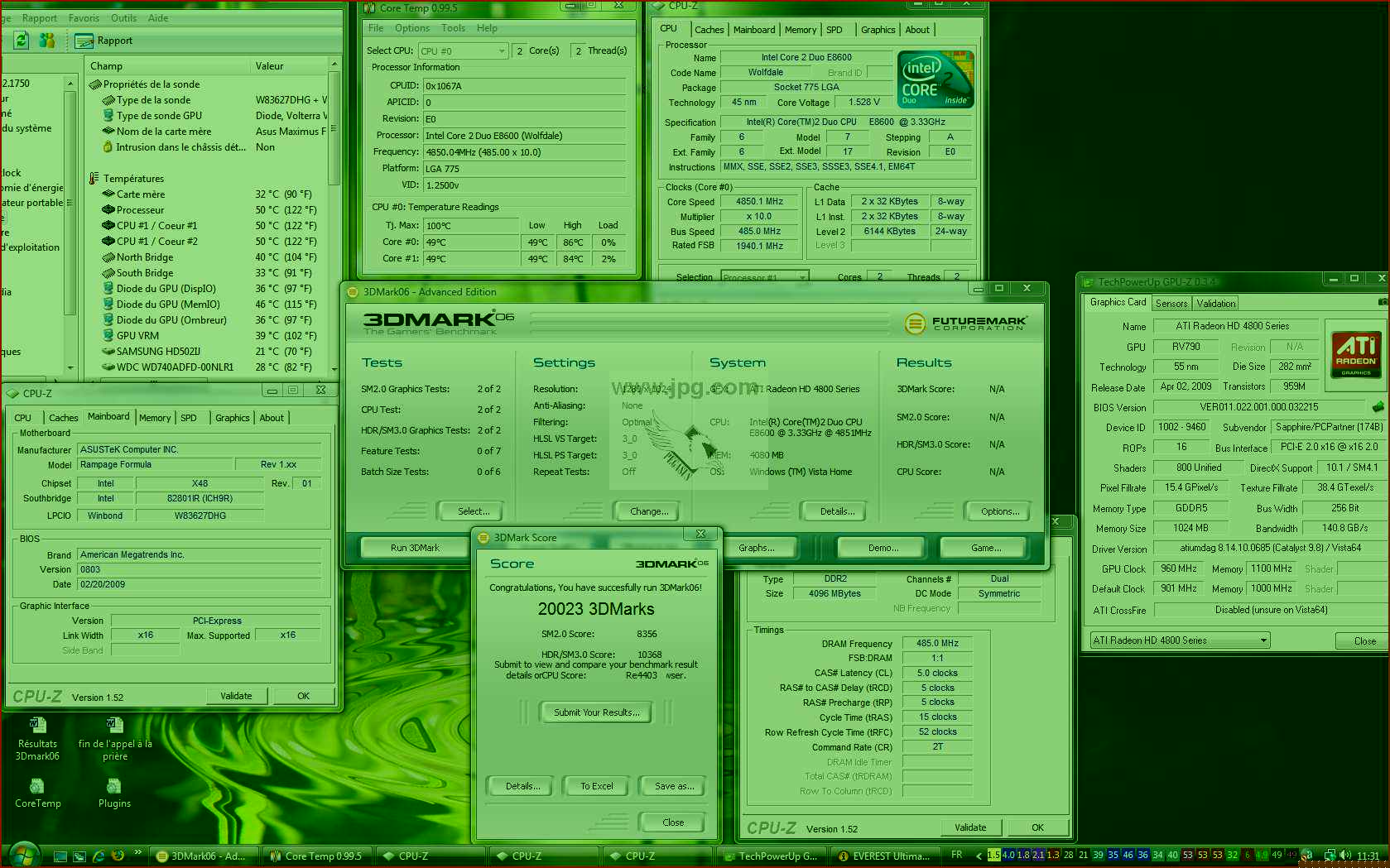The width and height of the screenshot is (1390, 868).
Task: Click the EVEREST users icon in toolbar
Action: tap(47, 40)
